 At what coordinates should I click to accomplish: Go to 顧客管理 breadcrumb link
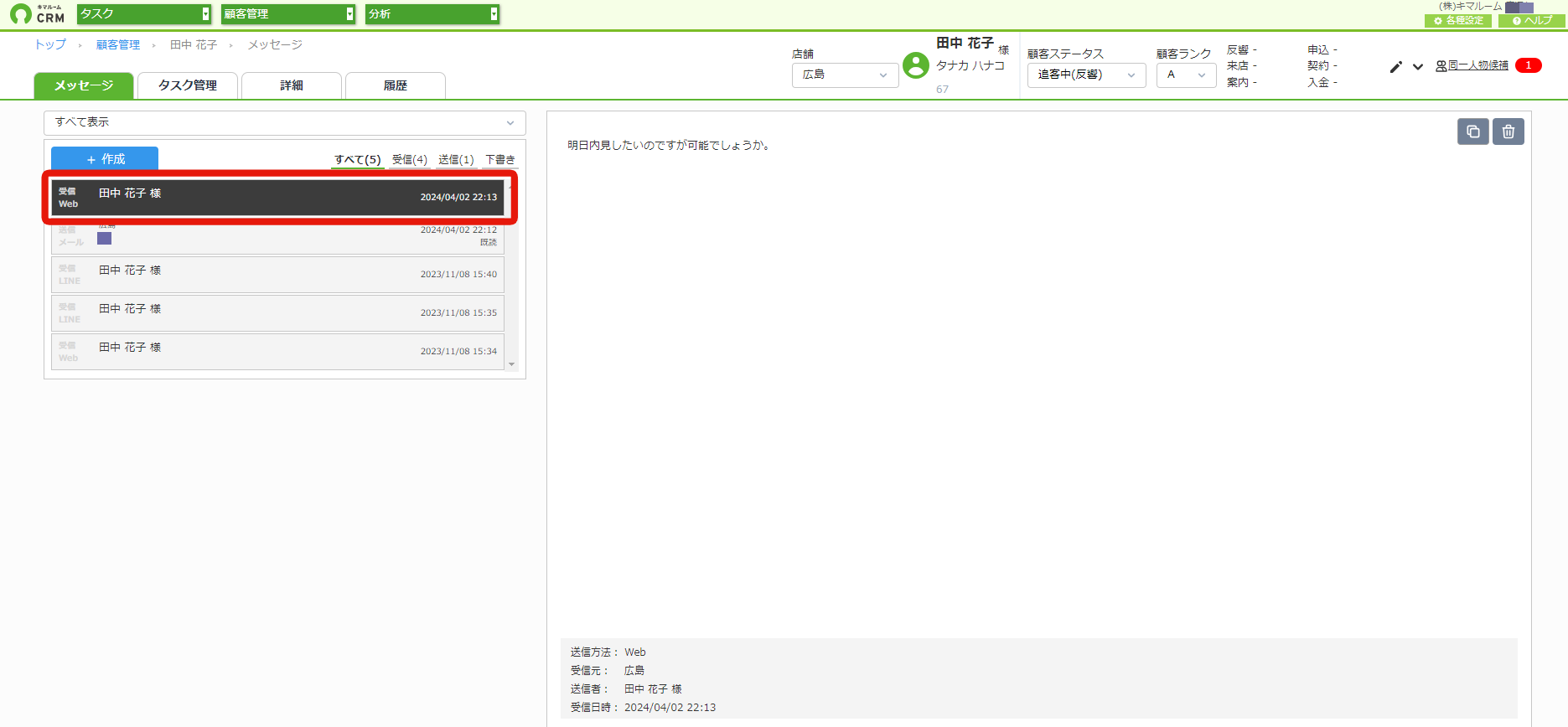tap(118, 45)
